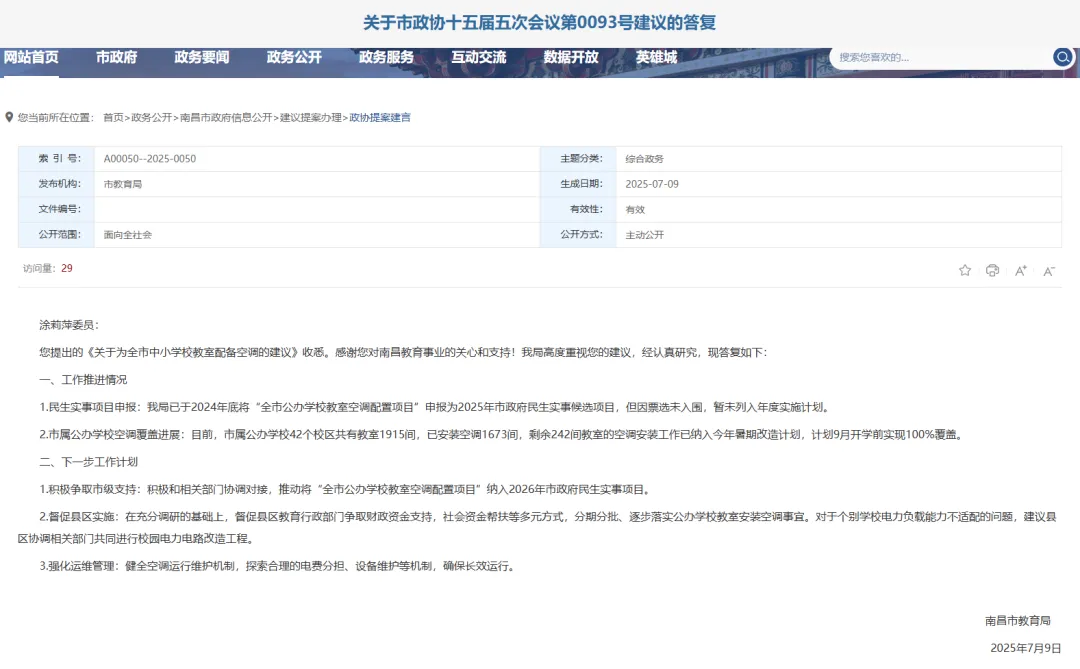Click the signature 南昌市教育局
Screen dimensions: 1080x669
(x=1018, y=621)
